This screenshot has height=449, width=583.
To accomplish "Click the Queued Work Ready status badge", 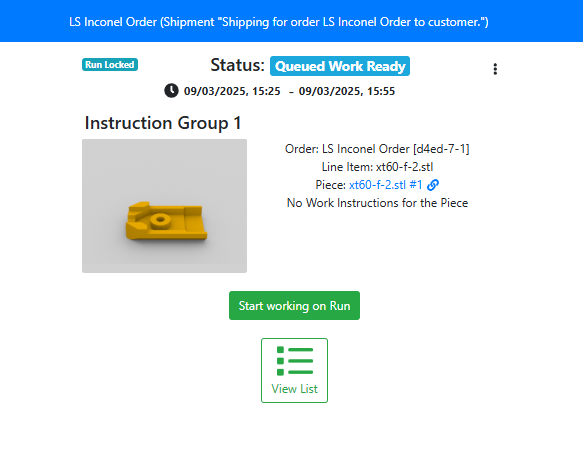I will [340, 66].
